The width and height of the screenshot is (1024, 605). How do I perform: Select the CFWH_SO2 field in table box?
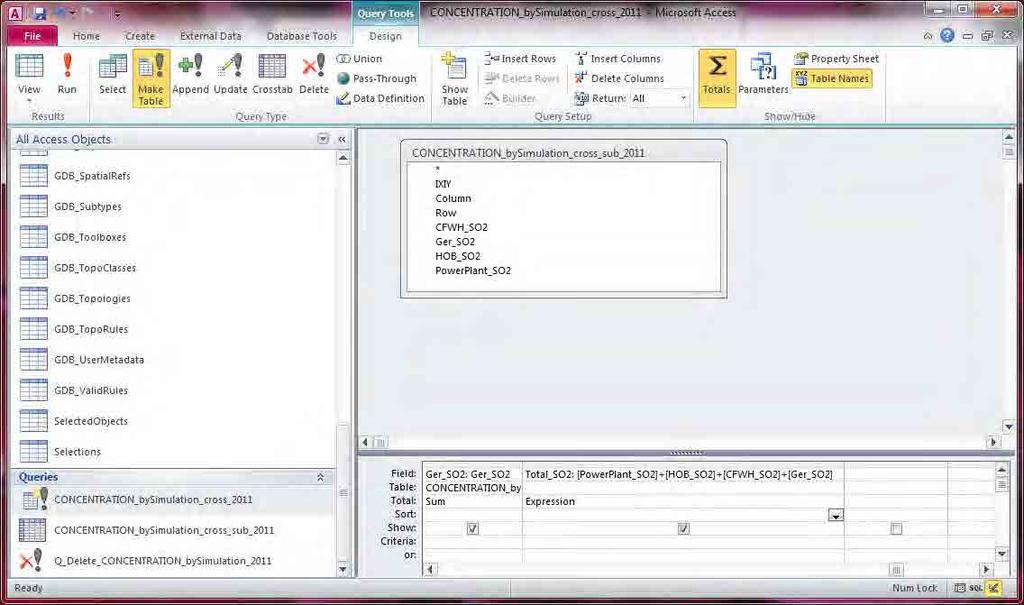point(461,227)
